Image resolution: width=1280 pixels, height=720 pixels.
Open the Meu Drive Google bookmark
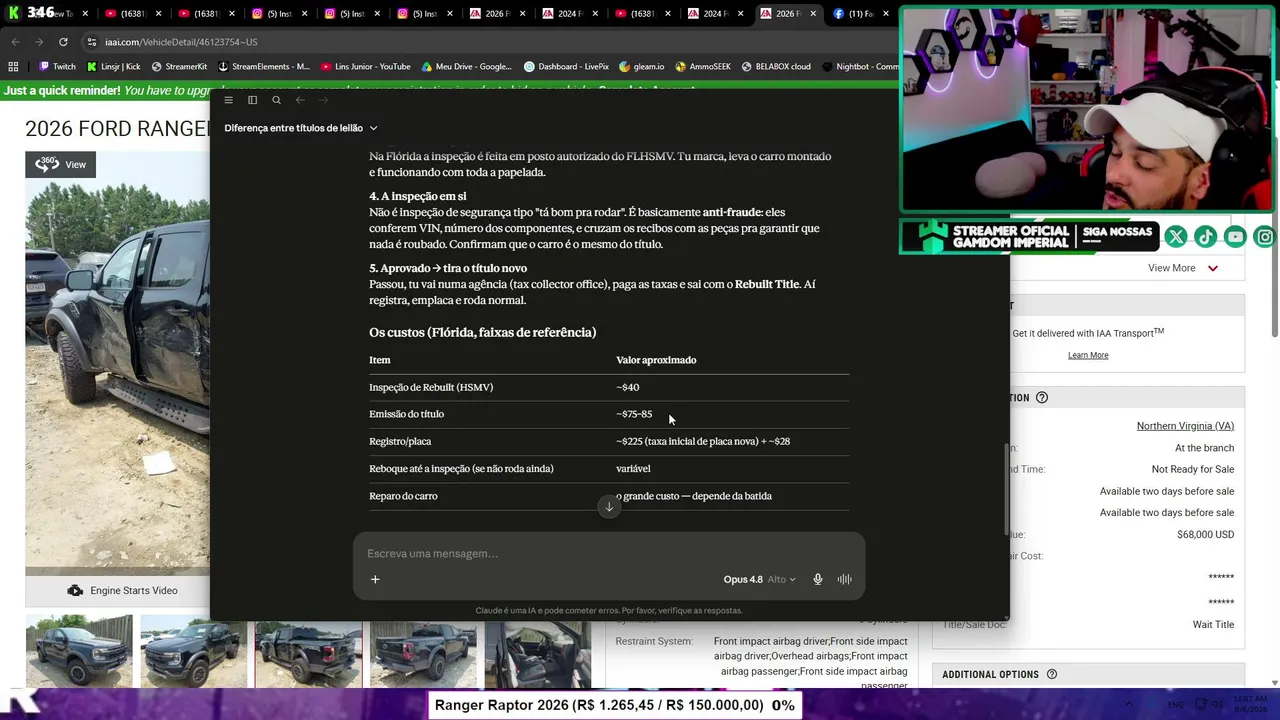[467, 67]
